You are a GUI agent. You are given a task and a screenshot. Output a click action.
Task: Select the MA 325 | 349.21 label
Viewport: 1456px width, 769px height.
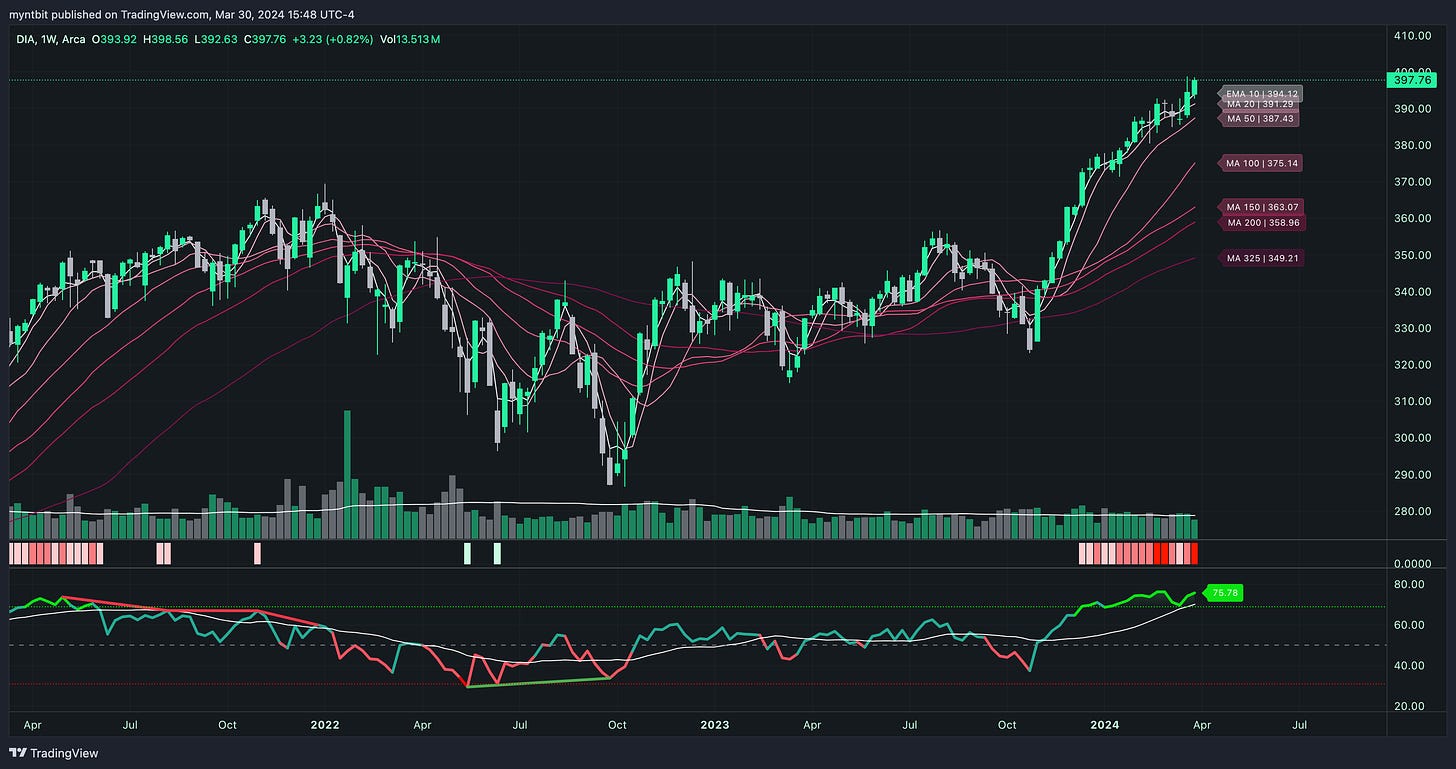(1261, 258)
